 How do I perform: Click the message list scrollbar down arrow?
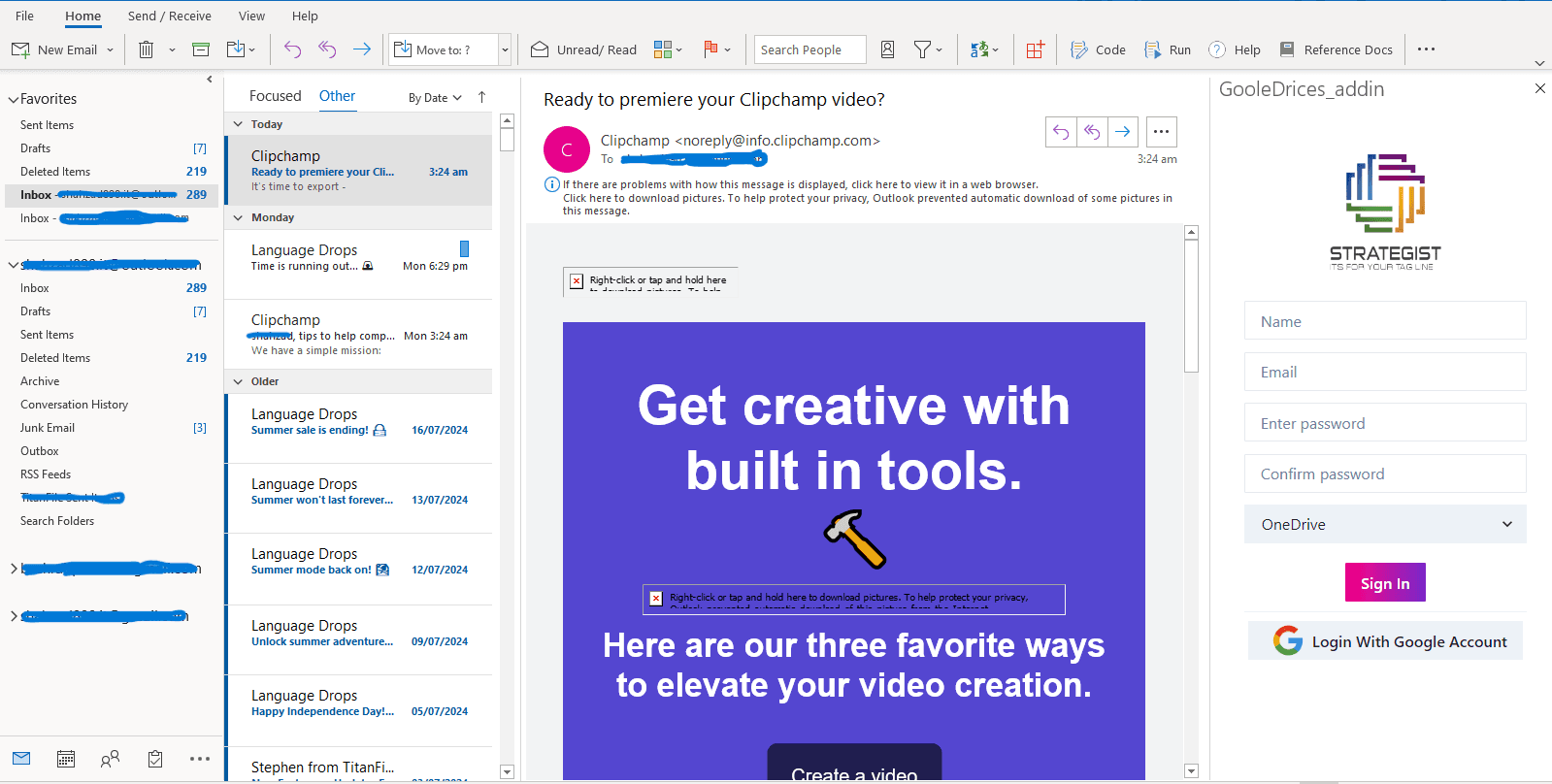pyautogui.click(x=507, y=772)
